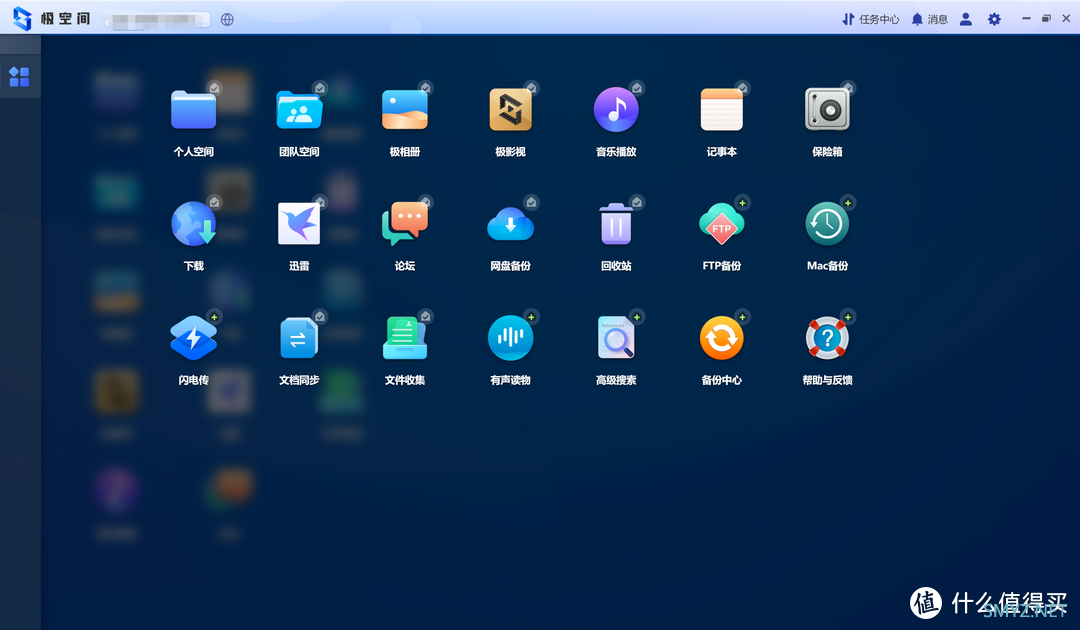Open the FTP备份 backup app
Viewport: 1080px width, 630px height.
722,224
